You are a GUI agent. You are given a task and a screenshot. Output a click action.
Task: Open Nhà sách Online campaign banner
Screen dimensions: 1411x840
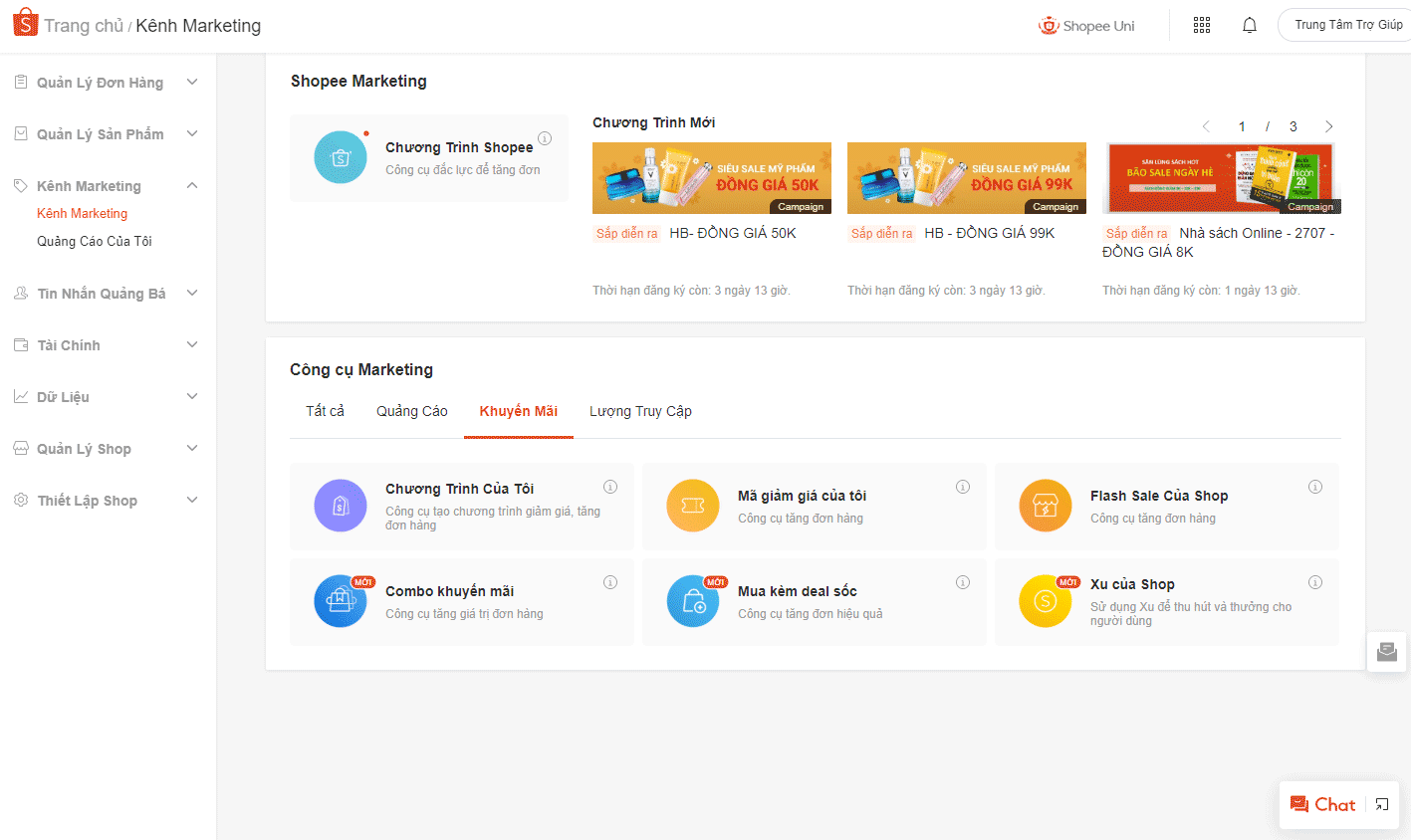click(x=1222, y=178)
